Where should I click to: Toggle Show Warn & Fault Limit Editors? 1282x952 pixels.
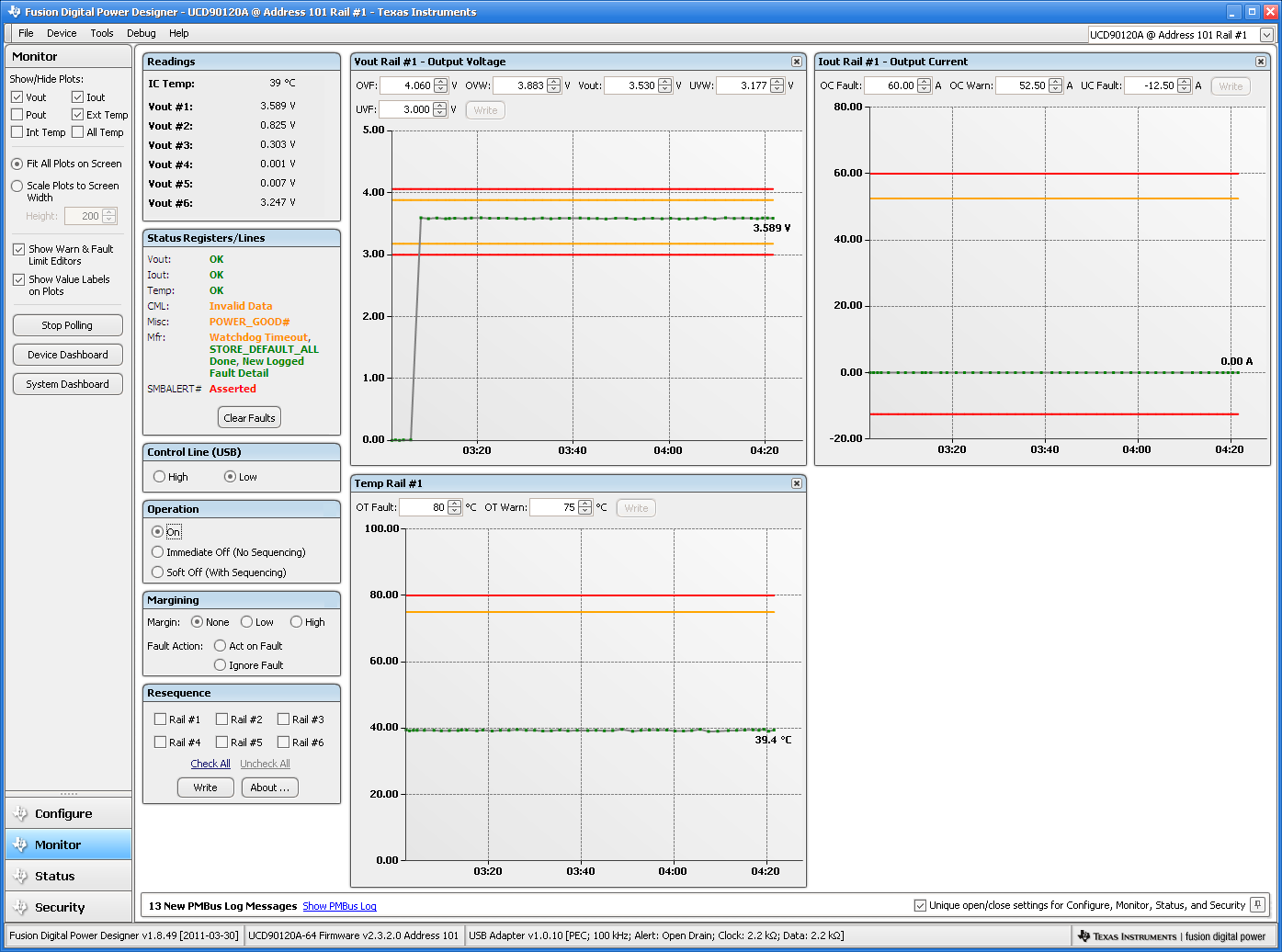click(18, 249)
